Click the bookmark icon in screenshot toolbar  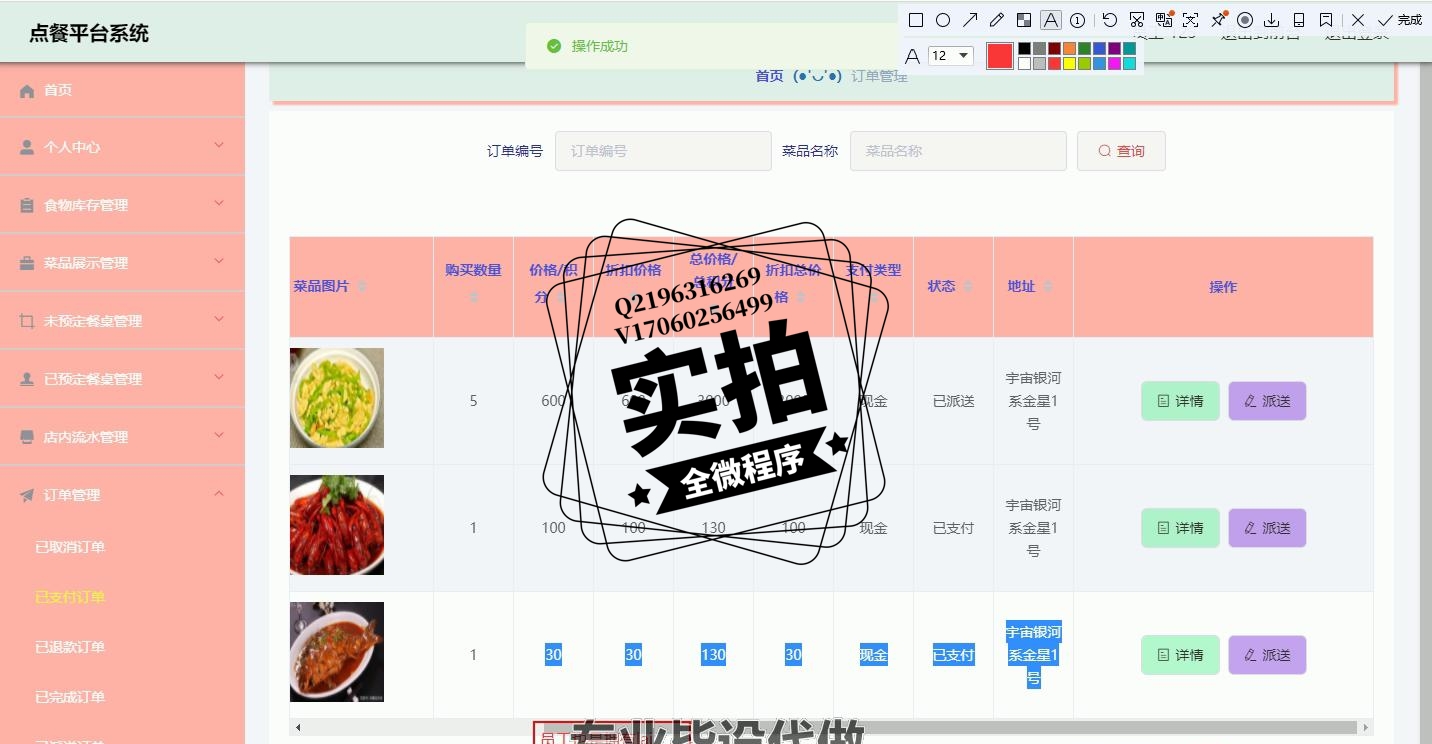tap(1326, 20)
